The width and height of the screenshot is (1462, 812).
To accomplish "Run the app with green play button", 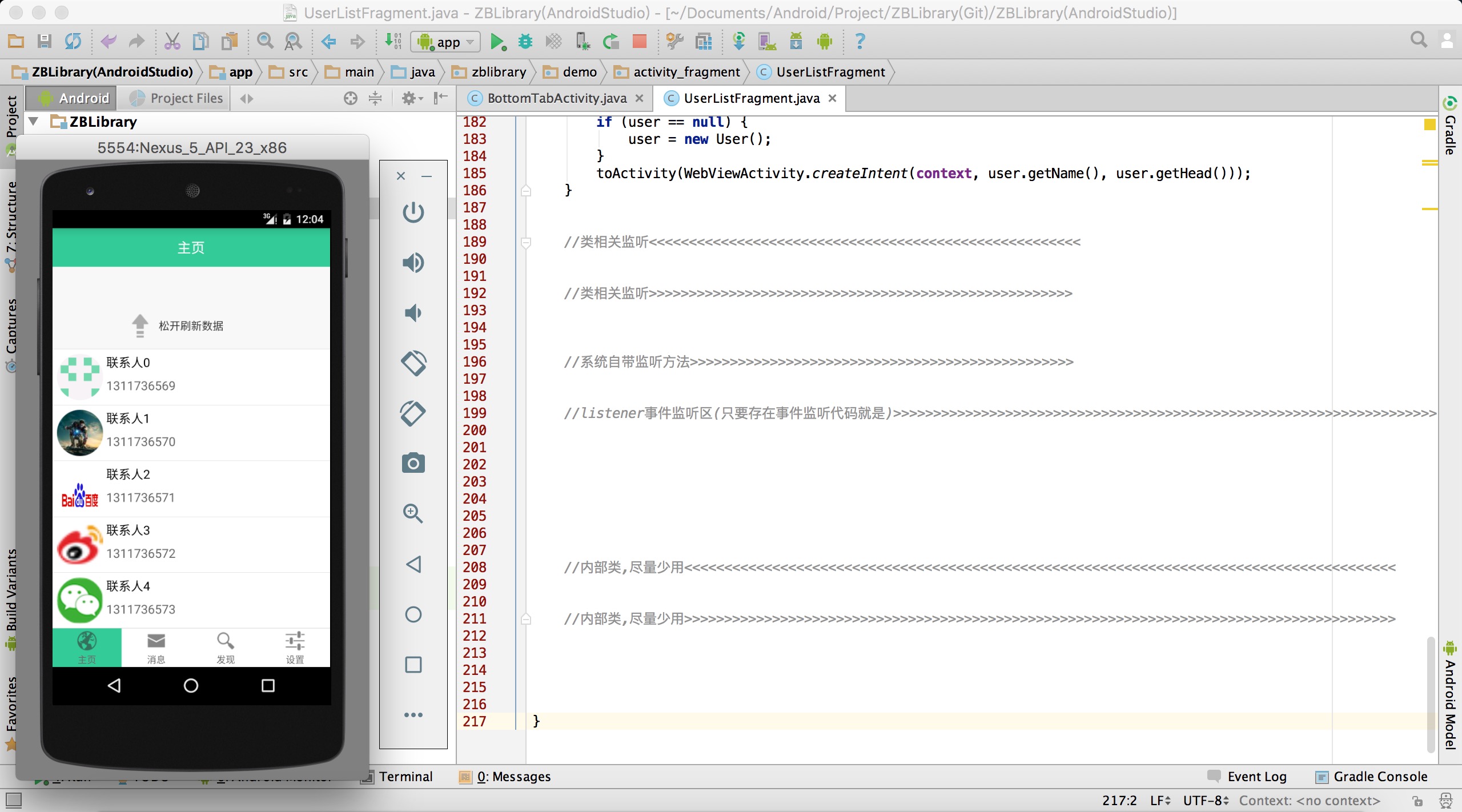I will click(x=497, y=42).
